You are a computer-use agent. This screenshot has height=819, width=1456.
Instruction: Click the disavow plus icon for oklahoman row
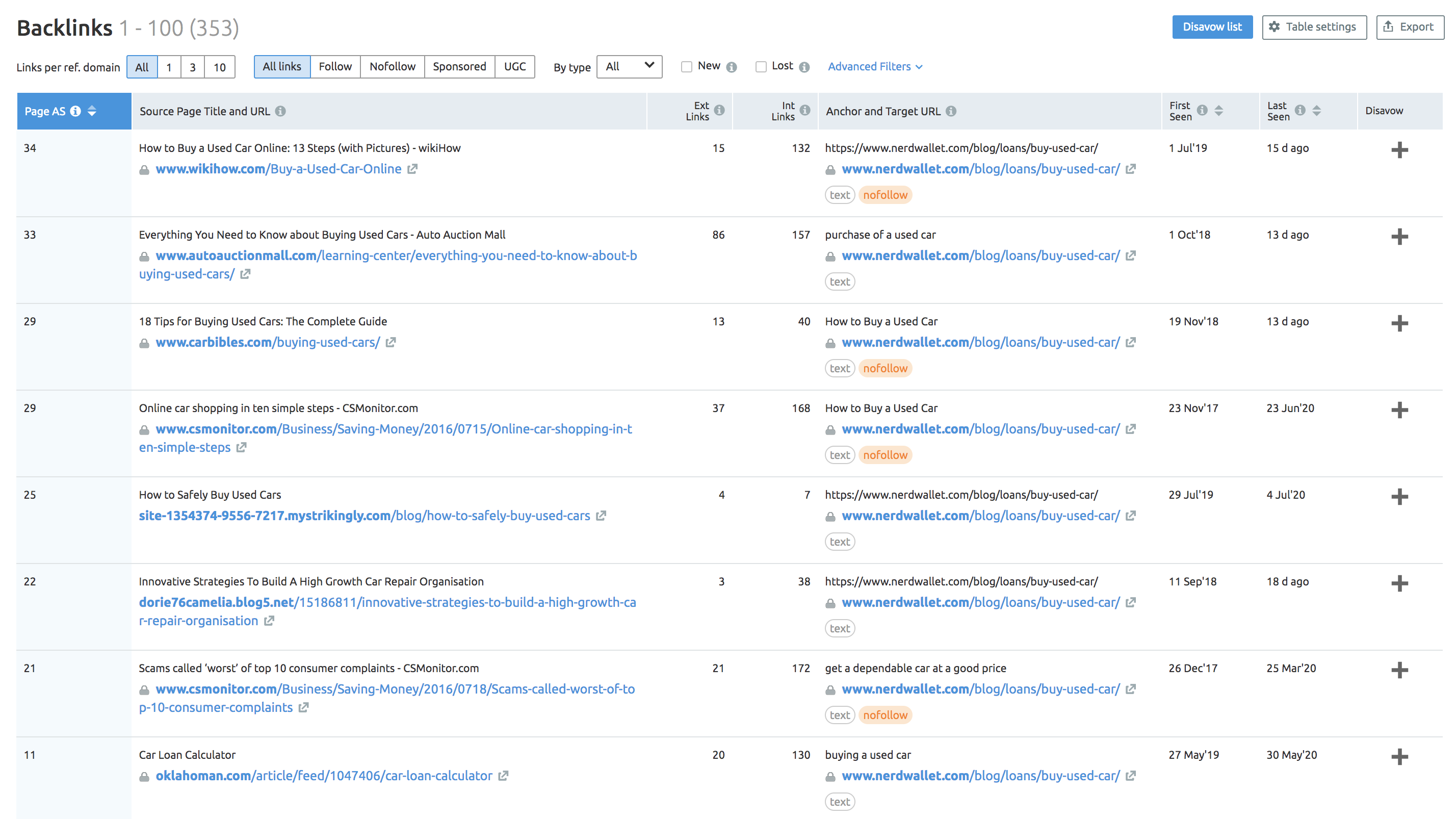coord(1400,757)
